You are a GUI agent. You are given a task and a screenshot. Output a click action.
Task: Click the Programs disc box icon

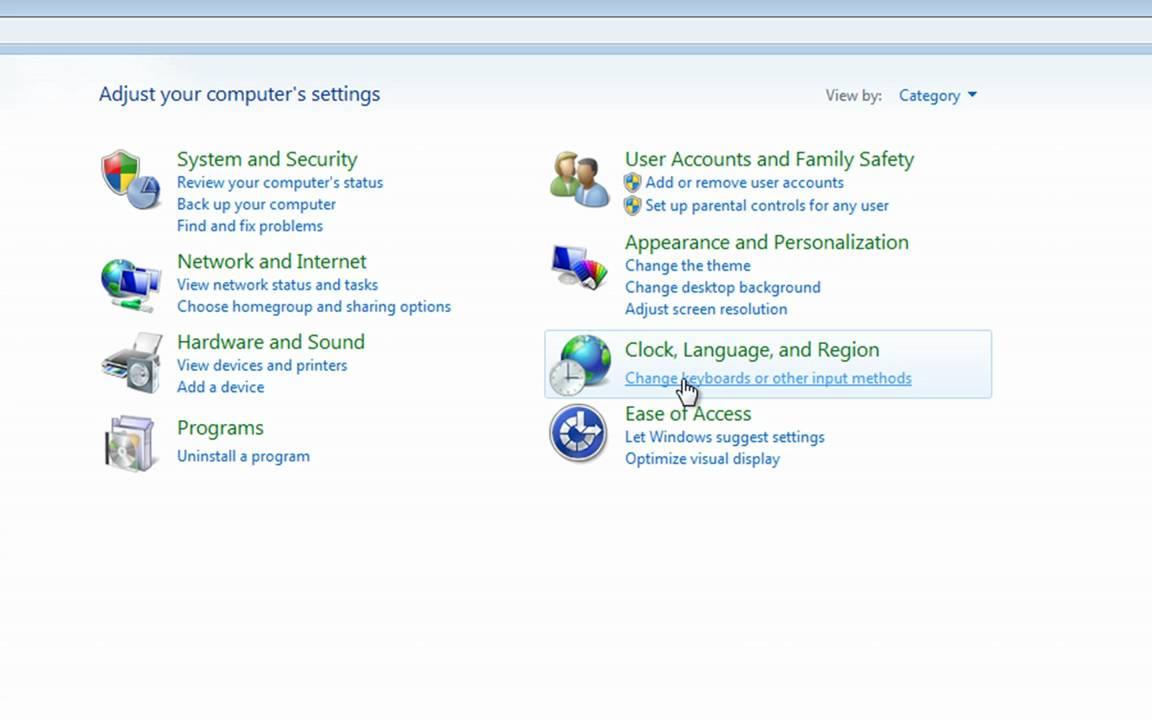tap(131, 443)
